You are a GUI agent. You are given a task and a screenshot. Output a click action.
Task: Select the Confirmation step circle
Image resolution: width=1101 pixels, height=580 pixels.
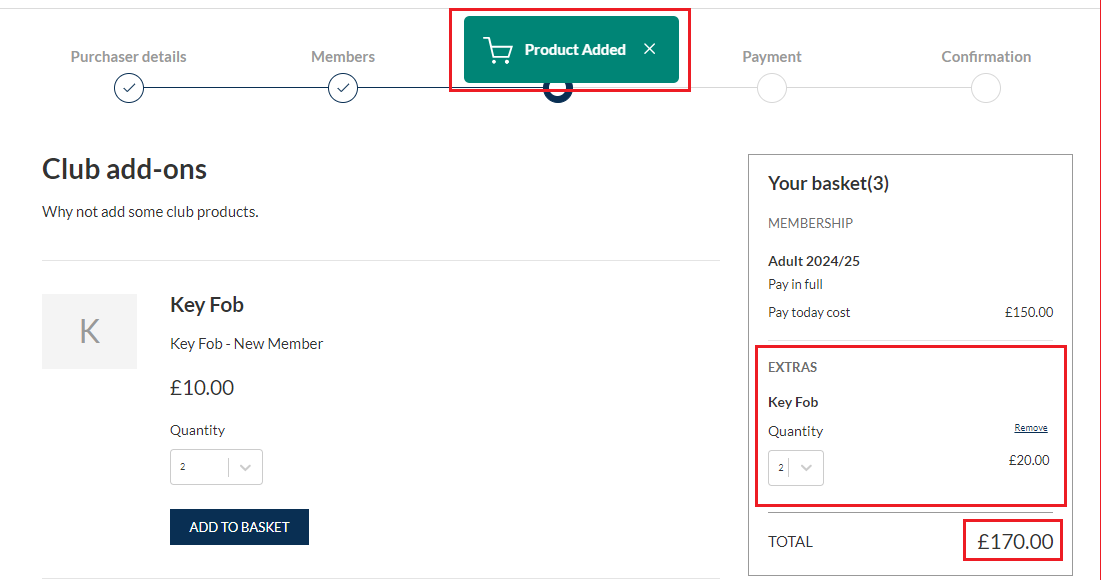tap(986, 88)
